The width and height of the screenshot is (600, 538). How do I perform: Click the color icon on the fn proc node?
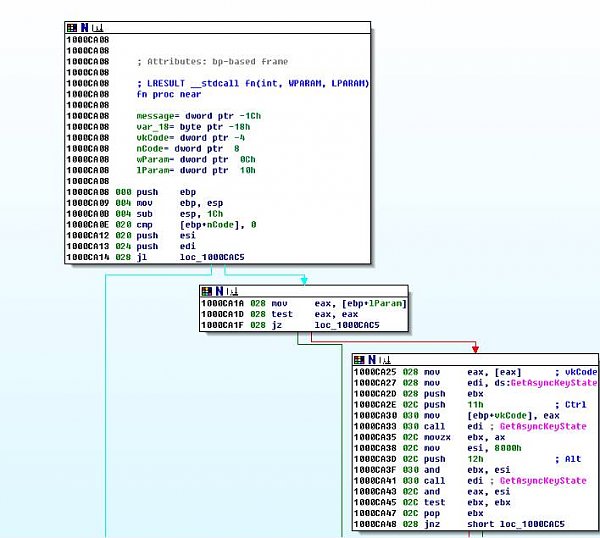[x=72, y=28]
